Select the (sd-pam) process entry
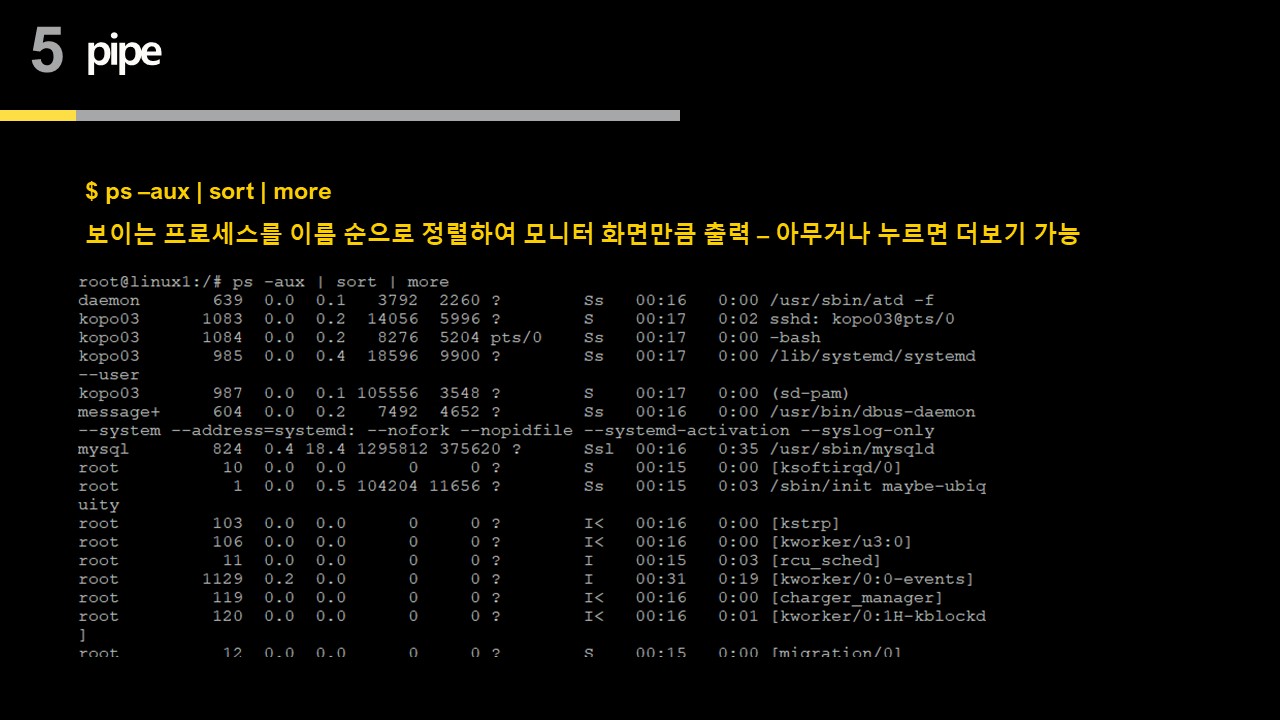The height and width of the screenshot is (720, 1280). [x=809, y=393]
